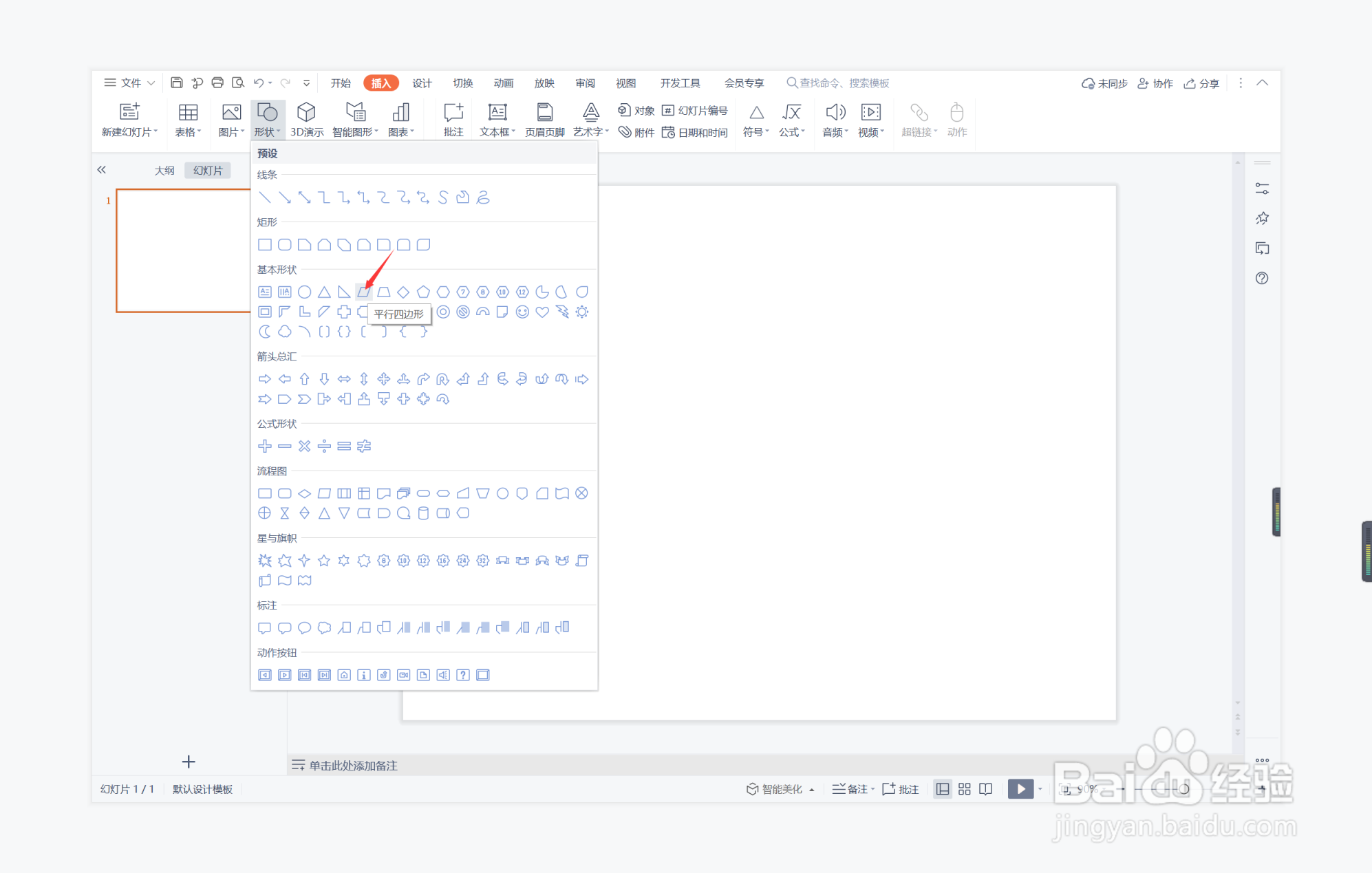Insert 附件 attachment from ribbon
Screen dimensions: 1372x873
coord(636,132)
